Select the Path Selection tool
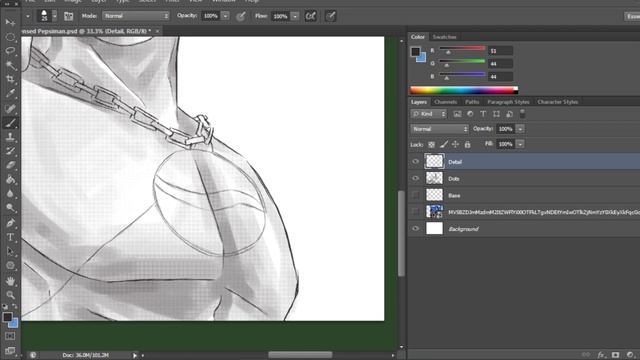 (10, 251)
